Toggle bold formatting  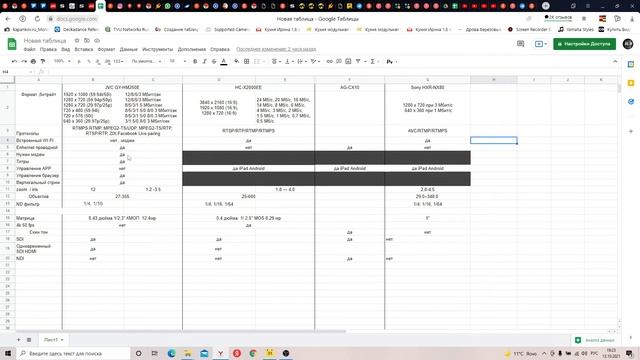tap(195, 62)
